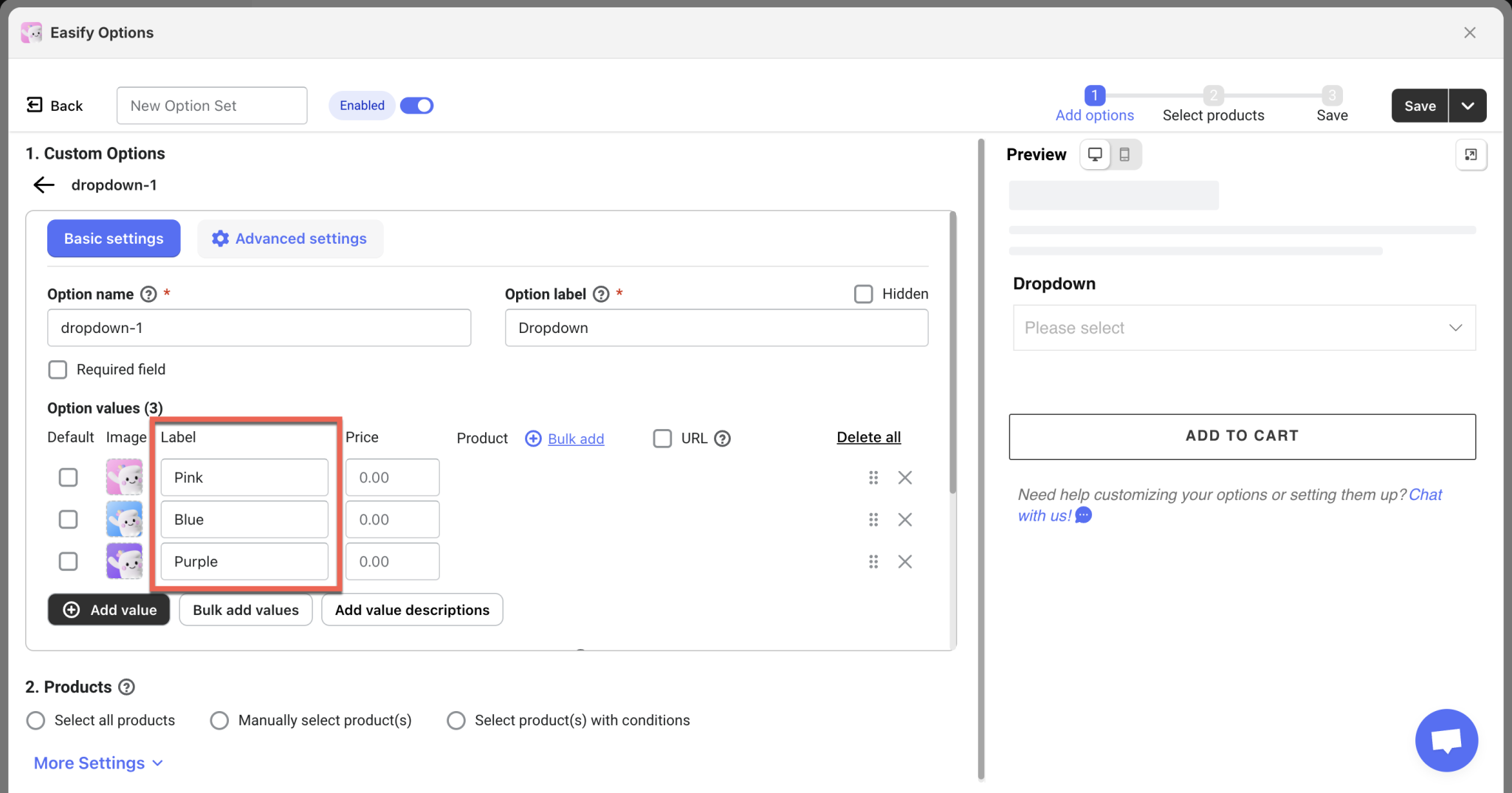The image size is (1512, 793).
Task: Expand More Settings section
Action: point(98,763)
